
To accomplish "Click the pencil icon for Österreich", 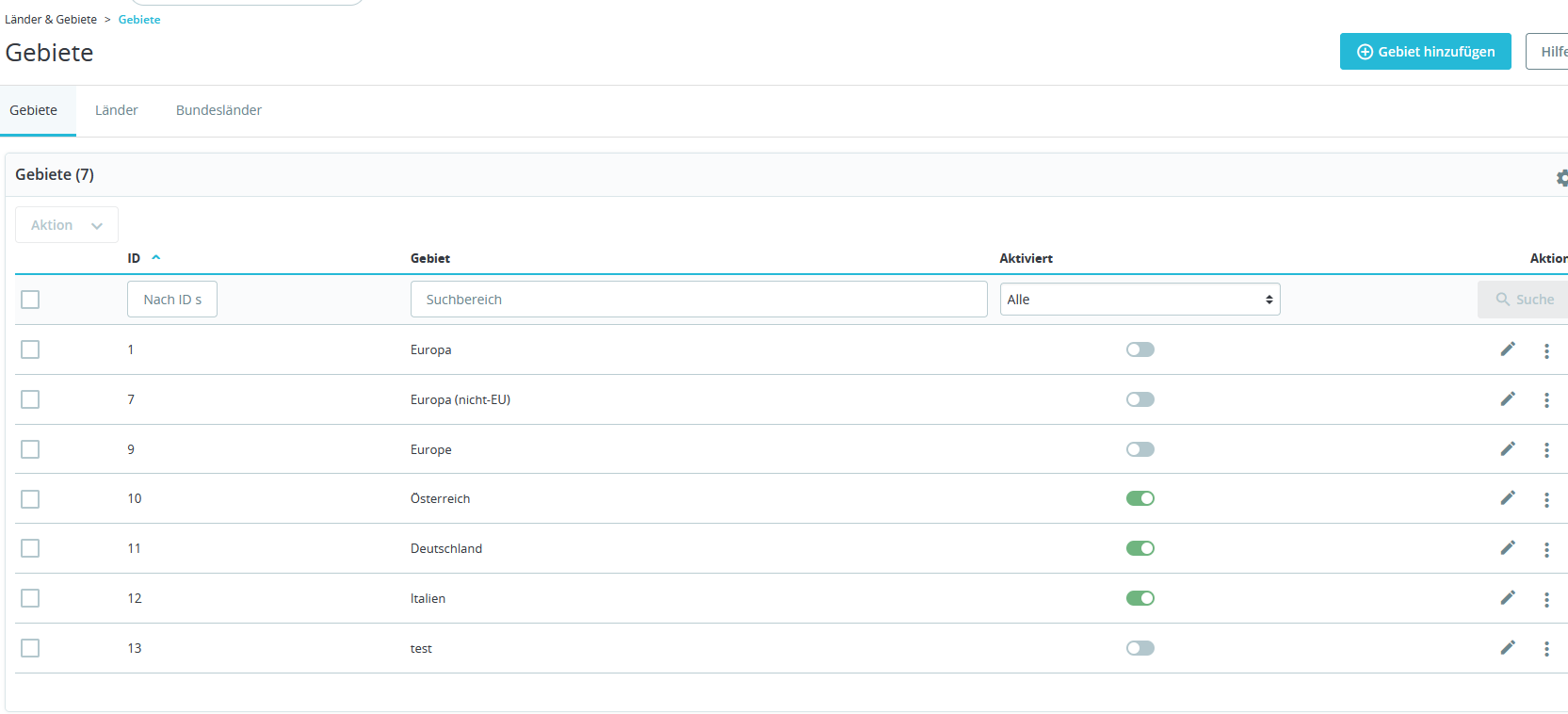I will (1508, 498).
